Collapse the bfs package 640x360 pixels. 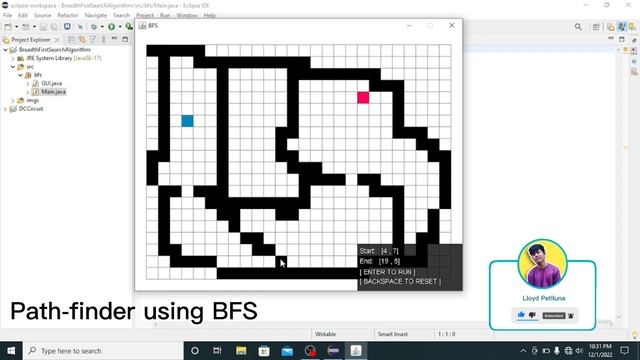pos(20,75)
